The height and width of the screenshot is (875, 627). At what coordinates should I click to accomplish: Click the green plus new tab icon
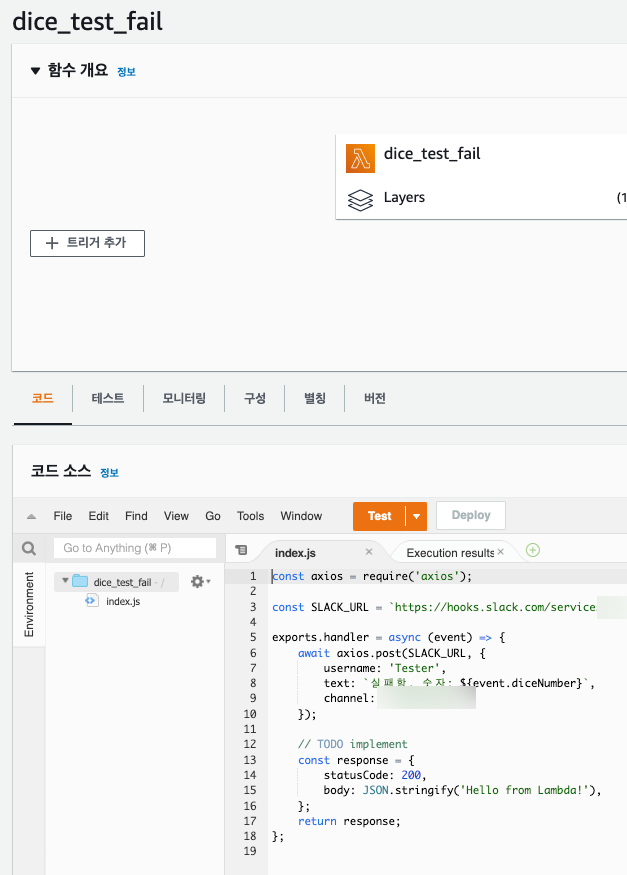coord(533,551)
